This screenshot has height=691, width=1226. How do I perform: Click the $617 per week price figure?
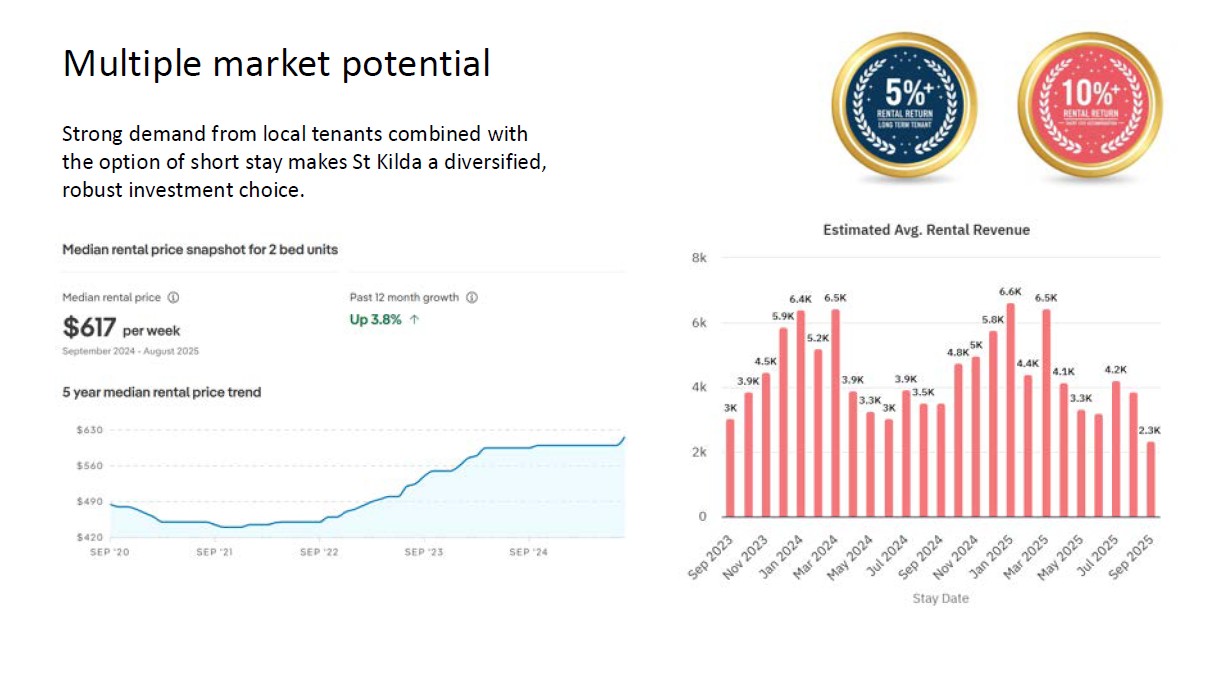(x=121, y=327)
